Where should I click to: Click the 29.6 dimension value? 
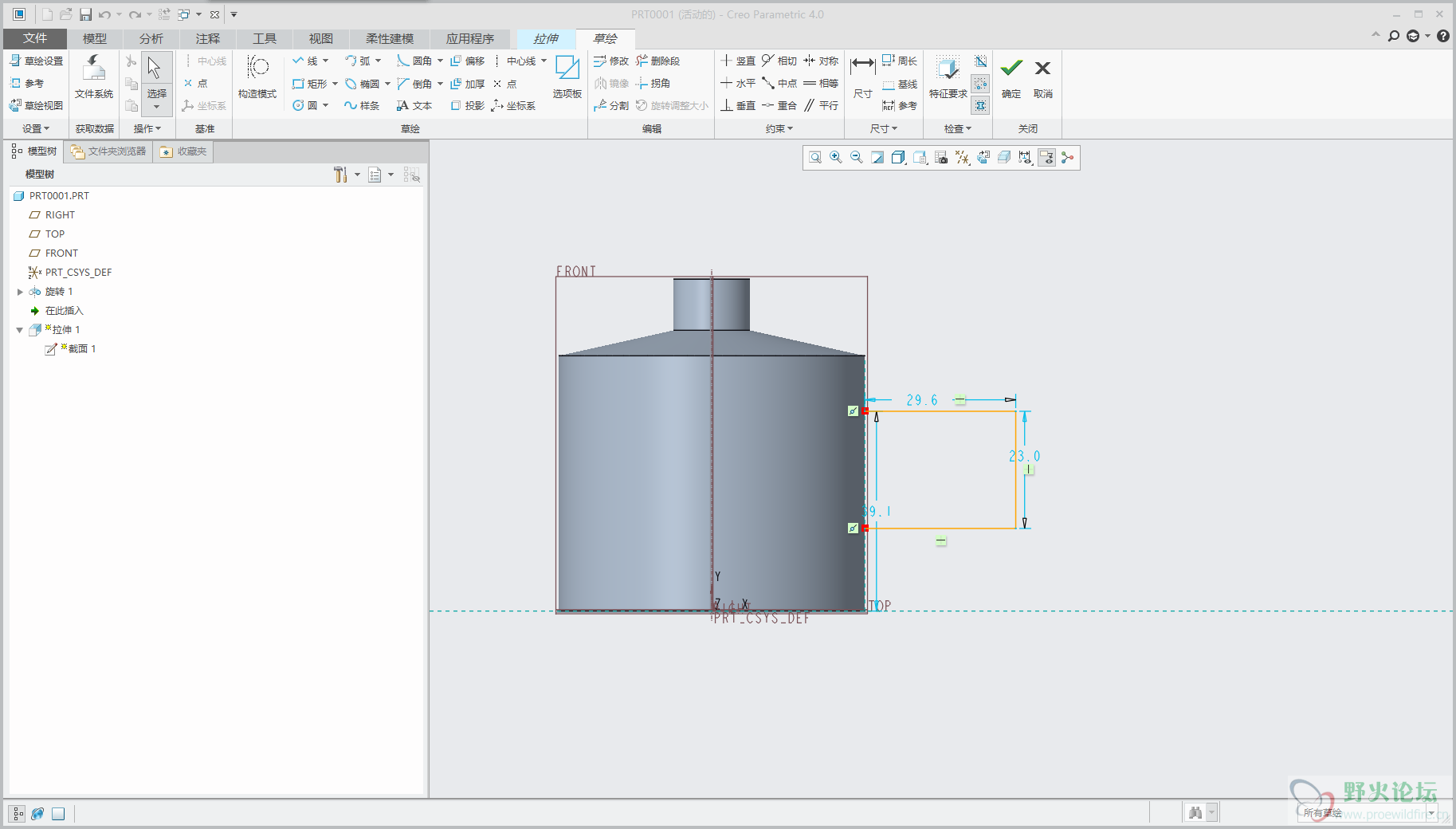click(x=922, y=400)
